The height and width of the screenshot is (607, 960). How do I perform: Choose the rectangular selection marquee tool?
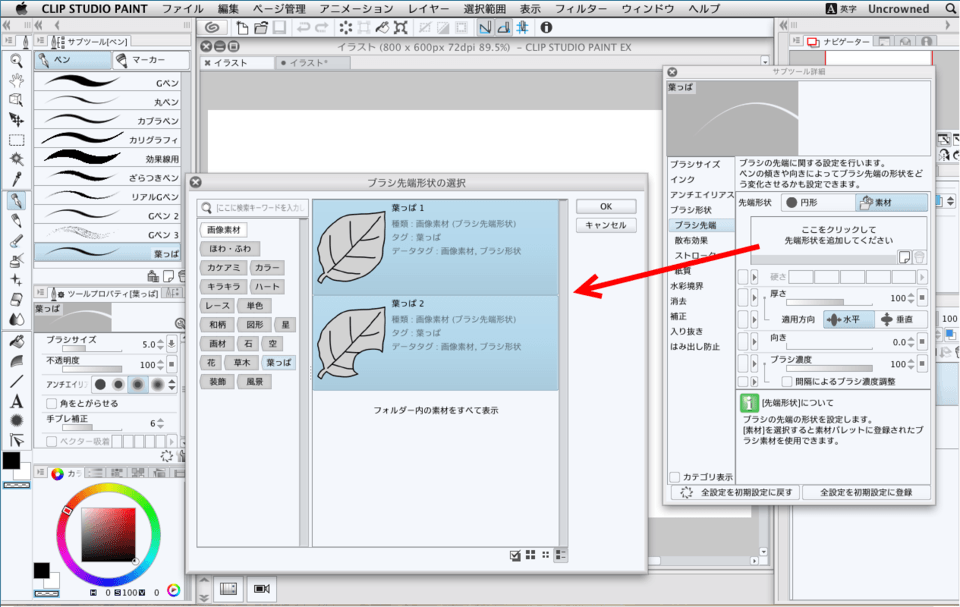16,139
